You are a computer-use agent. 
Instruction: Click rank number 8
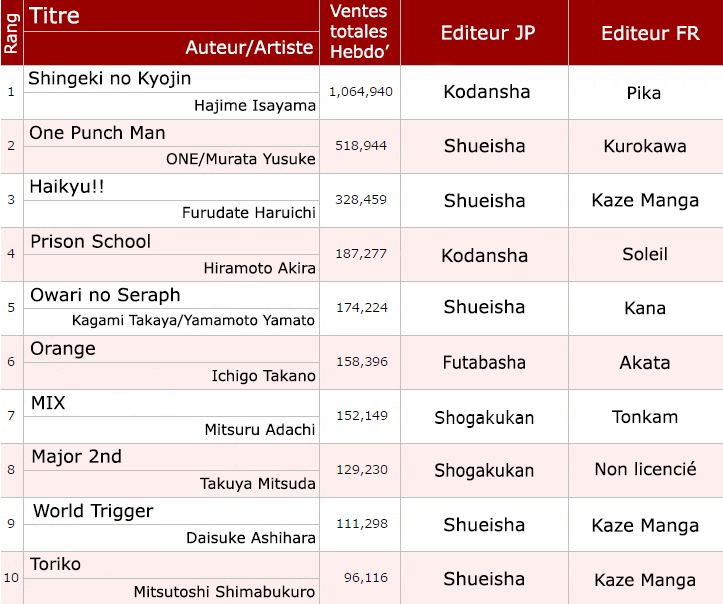click(x=11, y=470)
